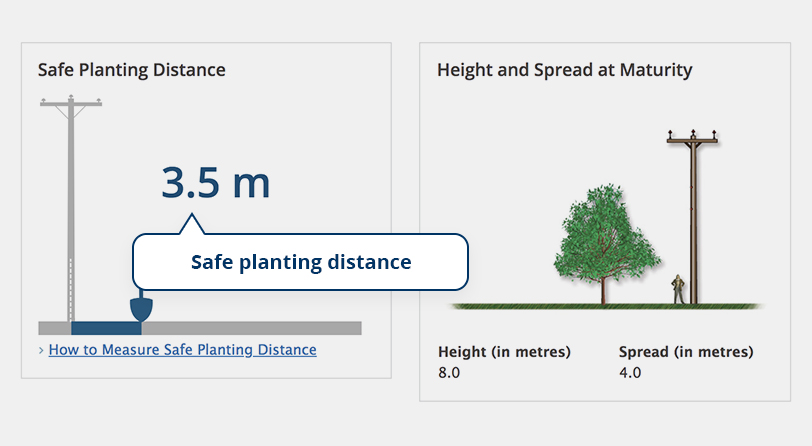The width and height of the screenshot is (812, 446).
Task: Click the green tree illustration
Action: [604, 243]
